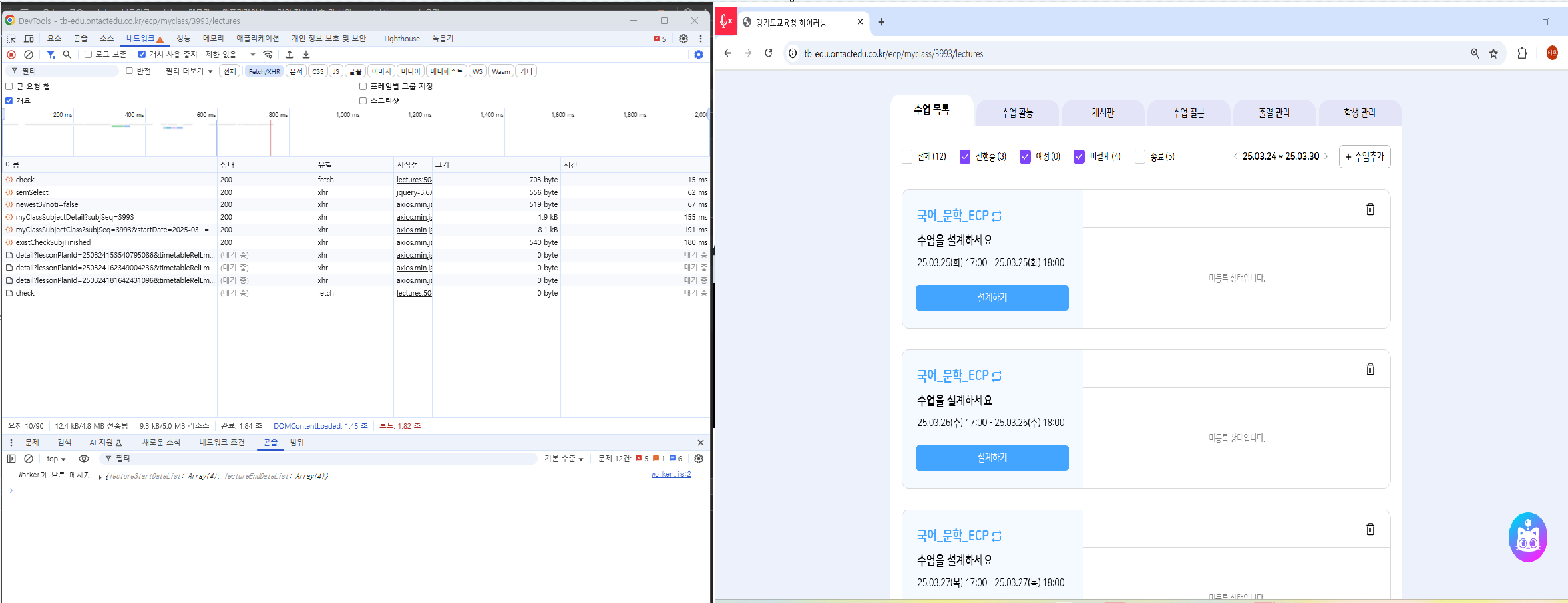The image size is (1568, 603).
Task: Open the network search magnifier
Action: tap(67, 55)
